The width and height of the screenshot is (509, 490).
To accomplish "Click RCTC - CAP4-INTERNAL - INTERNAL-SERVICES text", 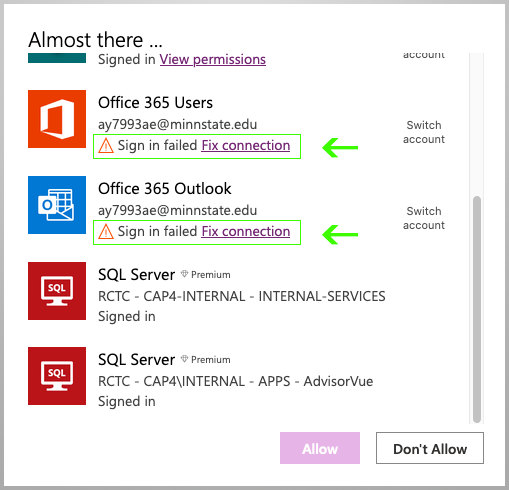I will (242, 296).
